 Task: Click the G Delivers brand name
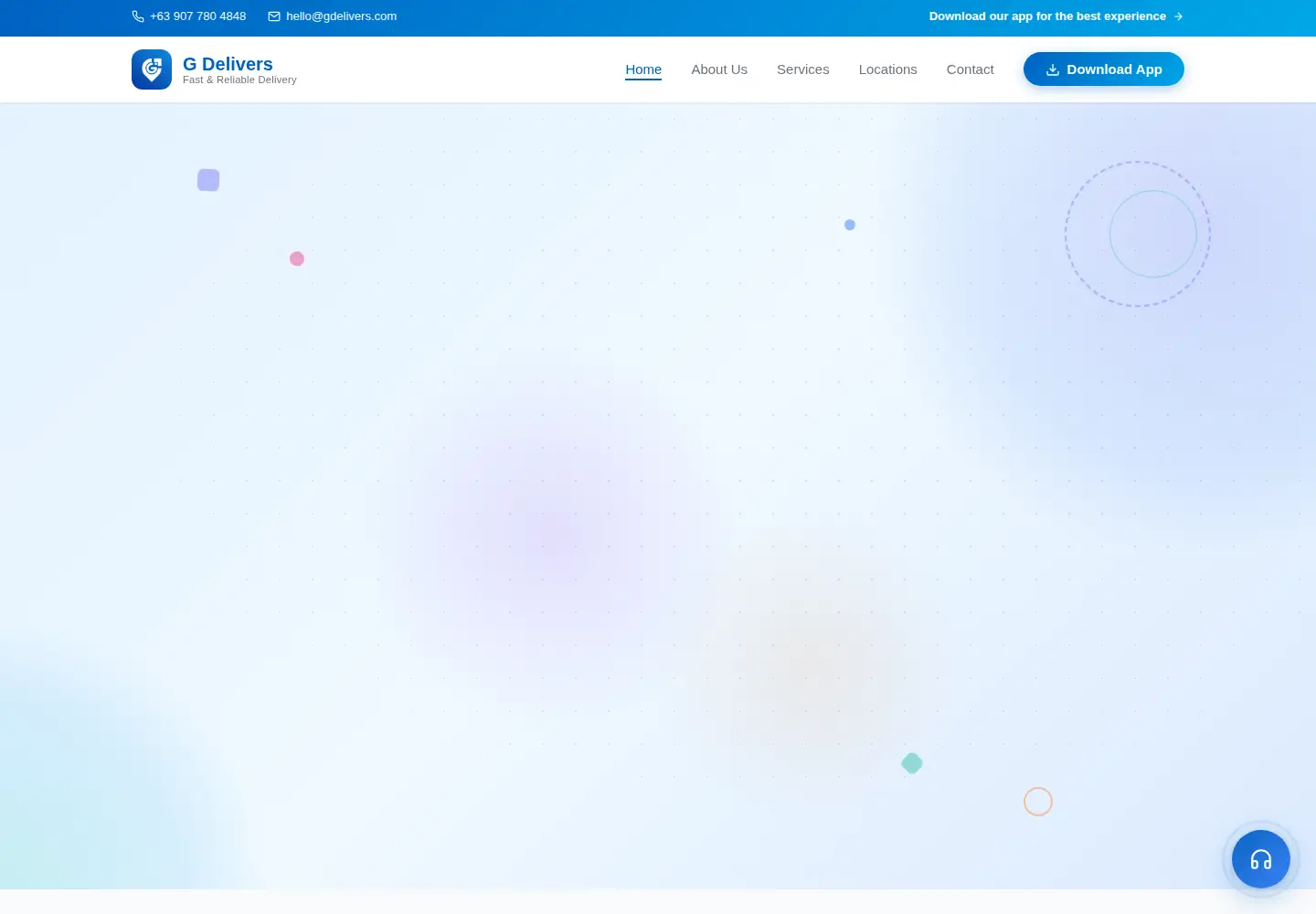pyautogui.click(x=228, y=64)
